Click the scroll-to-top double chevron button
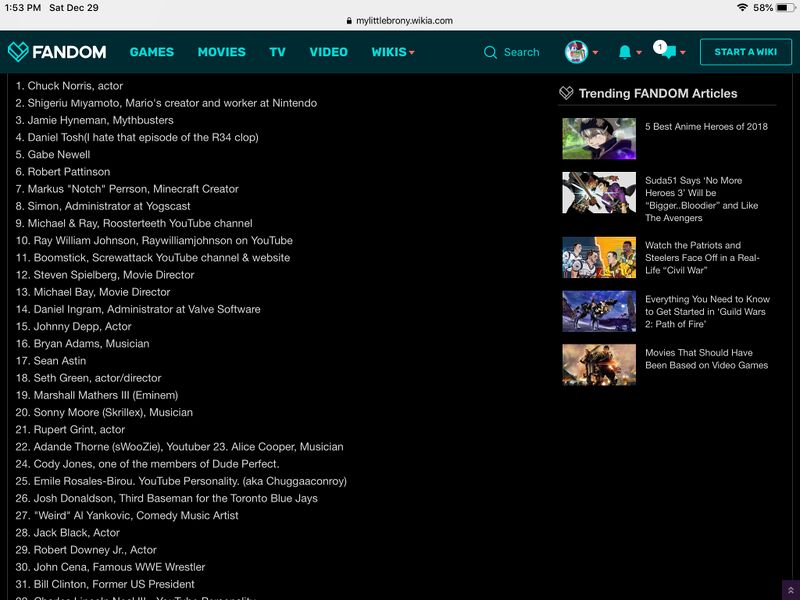The image size is (800, 600). (790, 590)
